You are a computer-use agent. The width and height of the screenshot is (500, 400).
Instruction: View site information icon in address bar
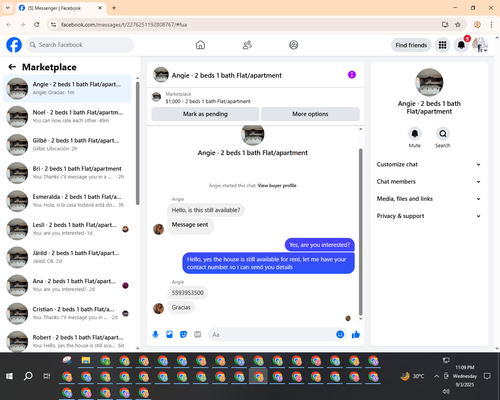tap(53, 25)
